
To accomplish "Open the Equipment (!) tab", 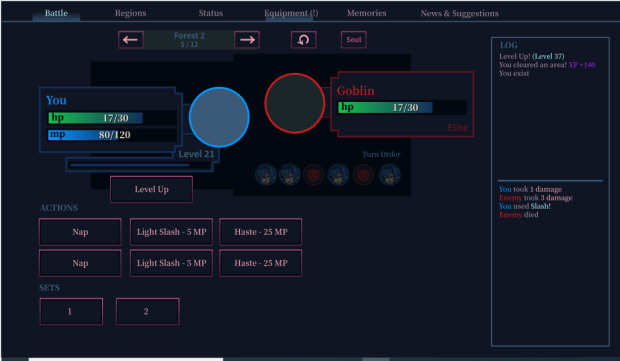I will tap(291, 13).
